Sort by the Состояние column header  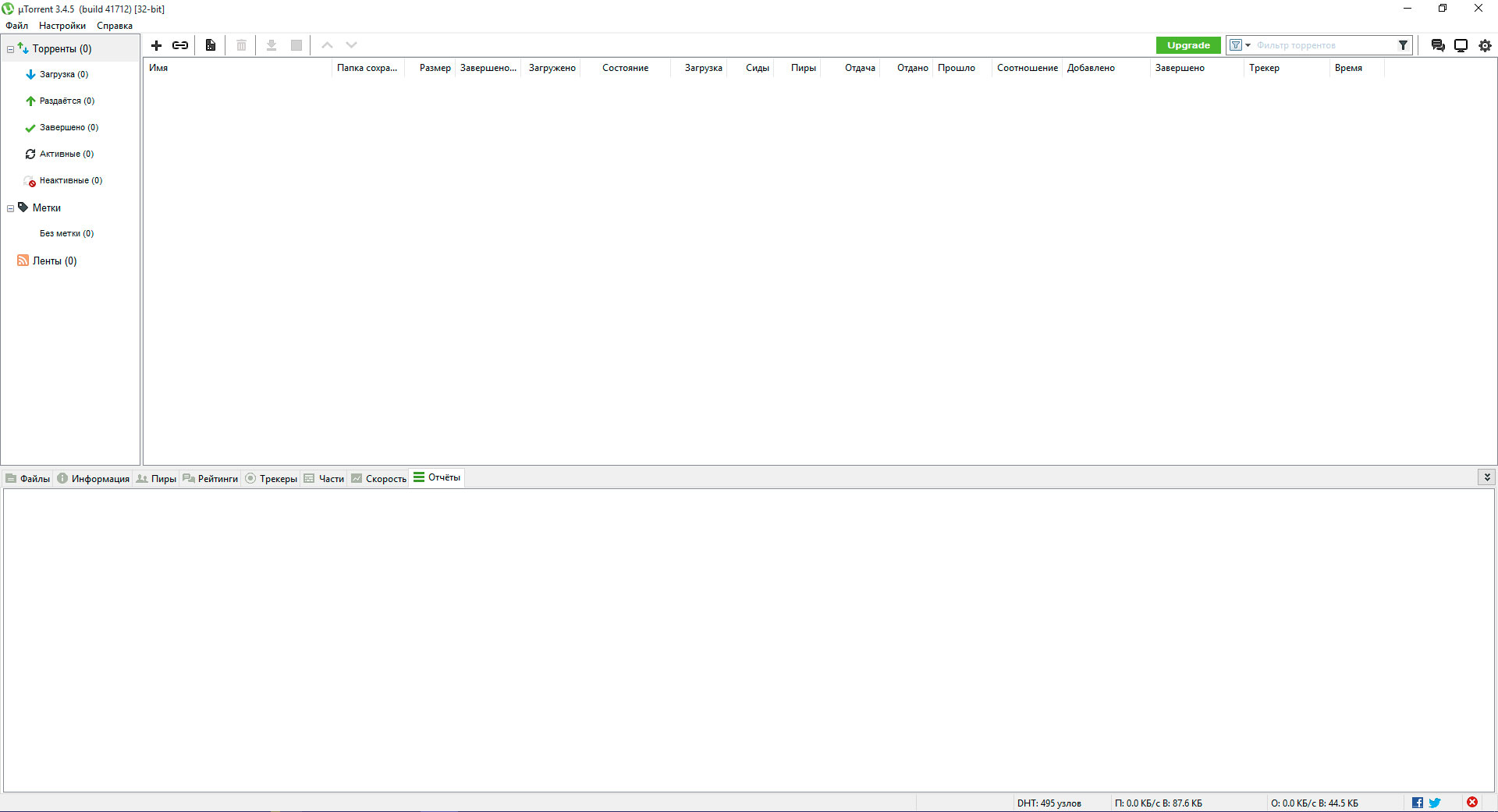coord(625,68)
